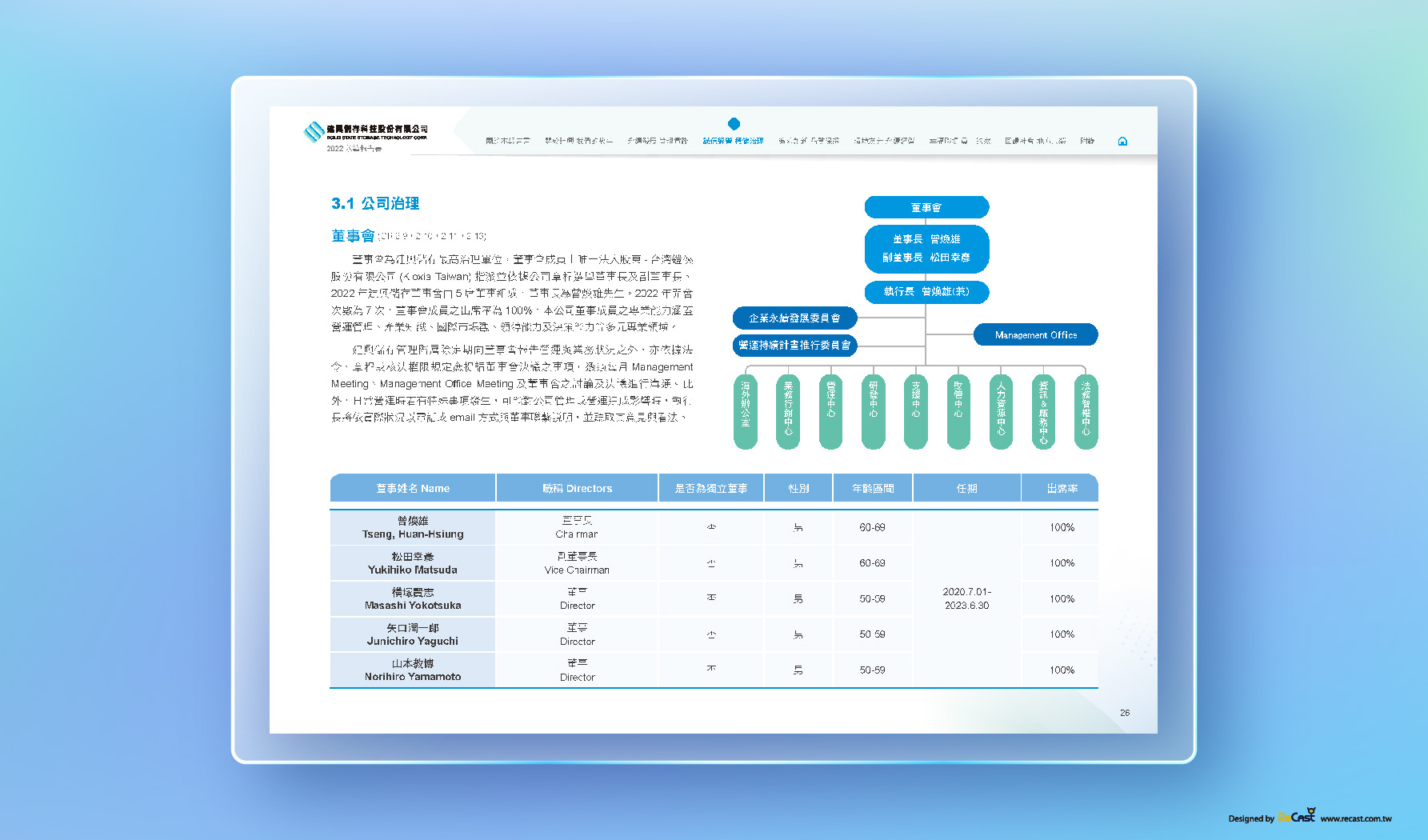Click 50-59 age cell in Yokotsuka row

coord(872,598)
